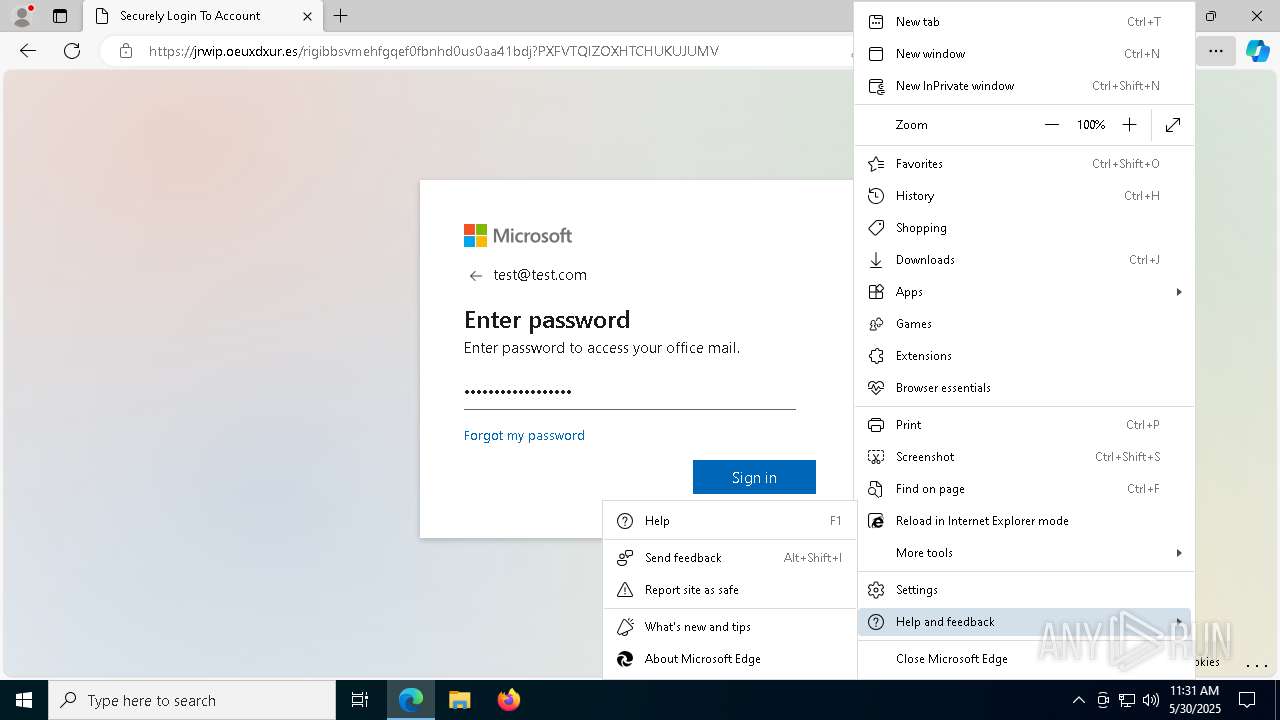The height and width of the screenshot is (720, 1280).
Task: Click the Screenshot icon in the menu
Action: pyautogui.click(x=876, y=457)
